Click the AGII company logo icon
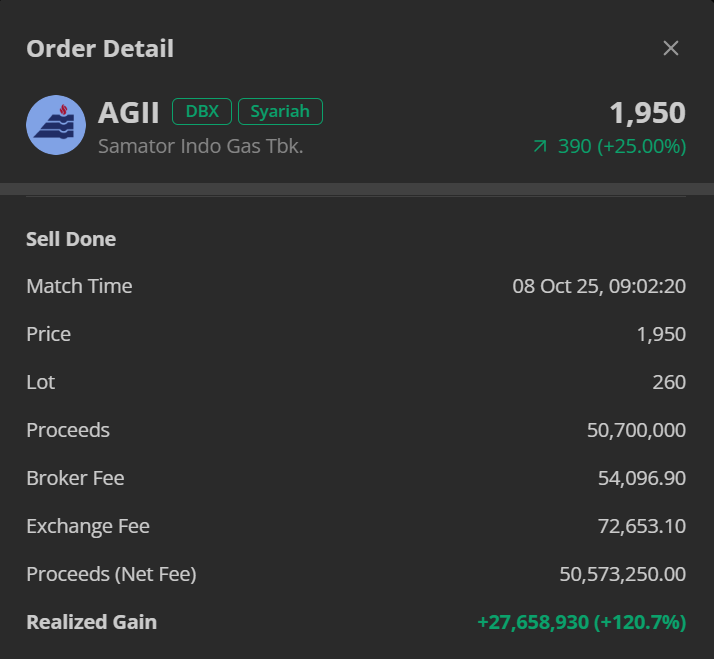The height and width of the screenshot is (659, 714). (x=56, y=125)
